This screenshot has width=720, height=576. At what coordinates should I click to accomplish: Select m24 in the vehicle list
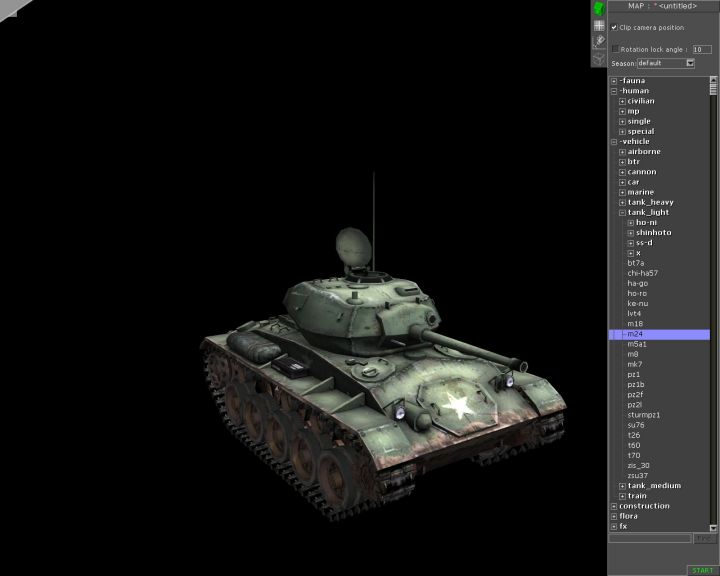(635, 334)
